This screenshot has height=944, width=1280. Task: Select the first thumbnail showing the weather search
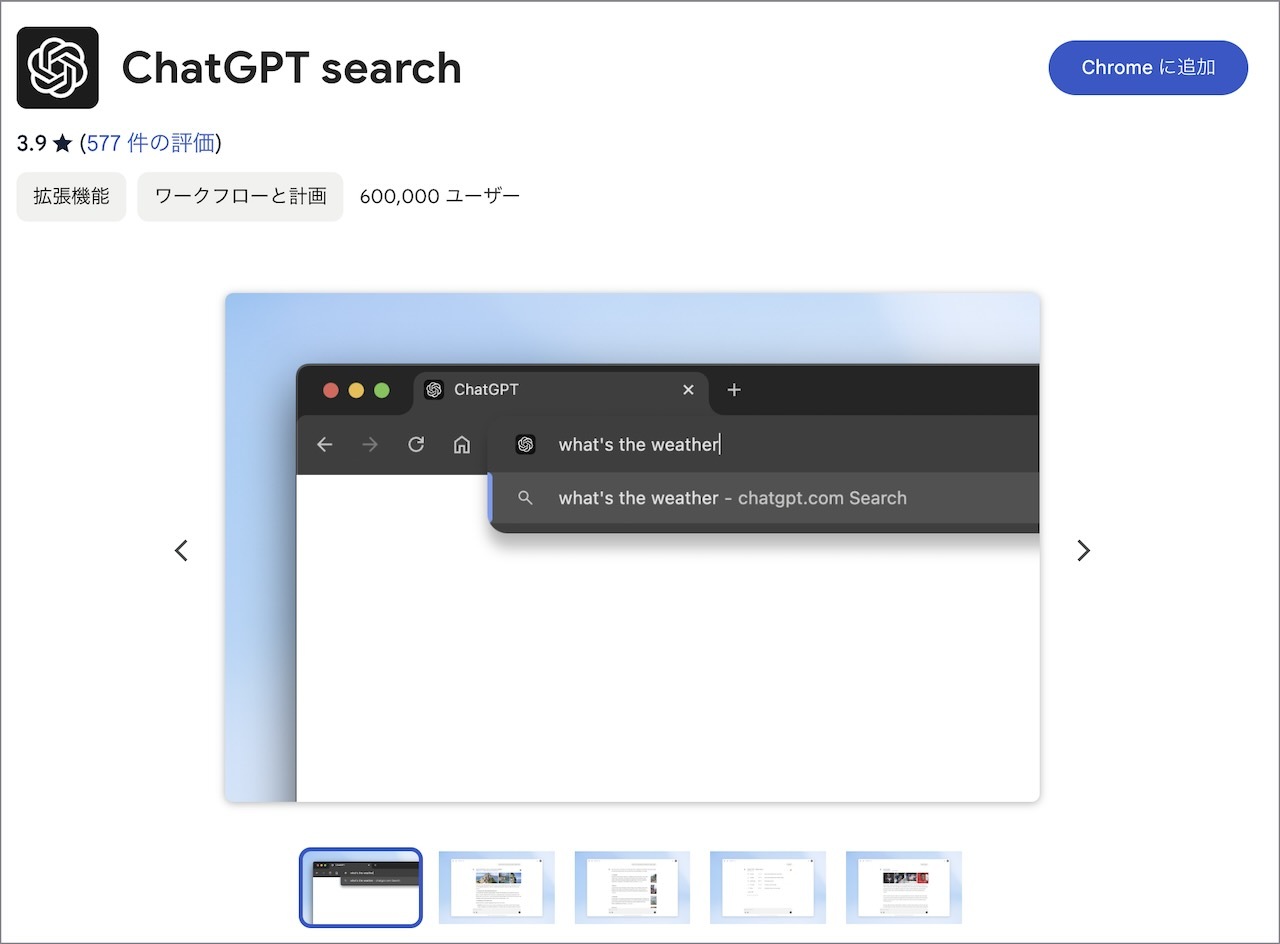pos(361,888)
